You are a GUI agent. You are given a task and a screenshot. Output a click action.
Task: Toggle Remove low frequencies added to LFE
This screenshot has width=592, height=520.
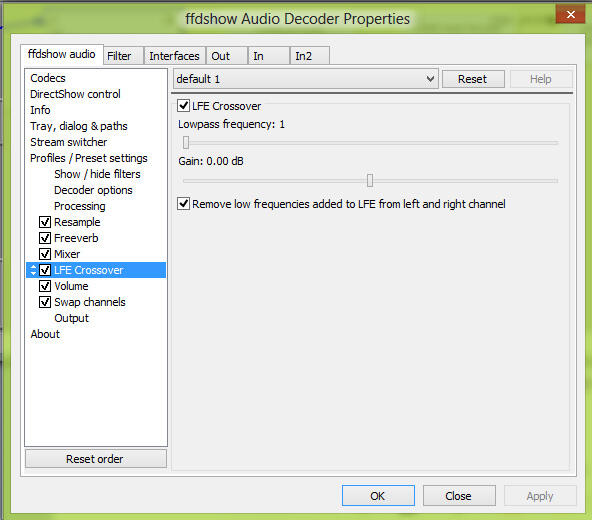(x=183, y=204)
